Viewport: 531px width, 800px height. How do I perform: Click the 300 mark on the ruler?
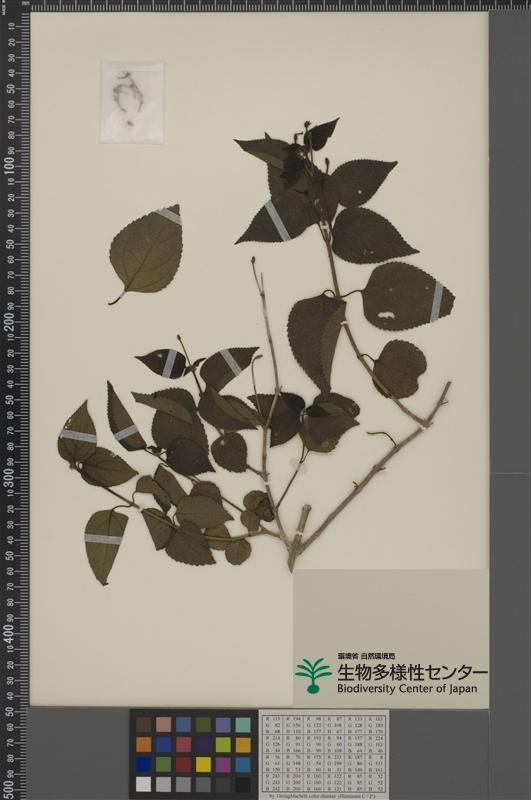pyautogui.click(x=9, y=476)
